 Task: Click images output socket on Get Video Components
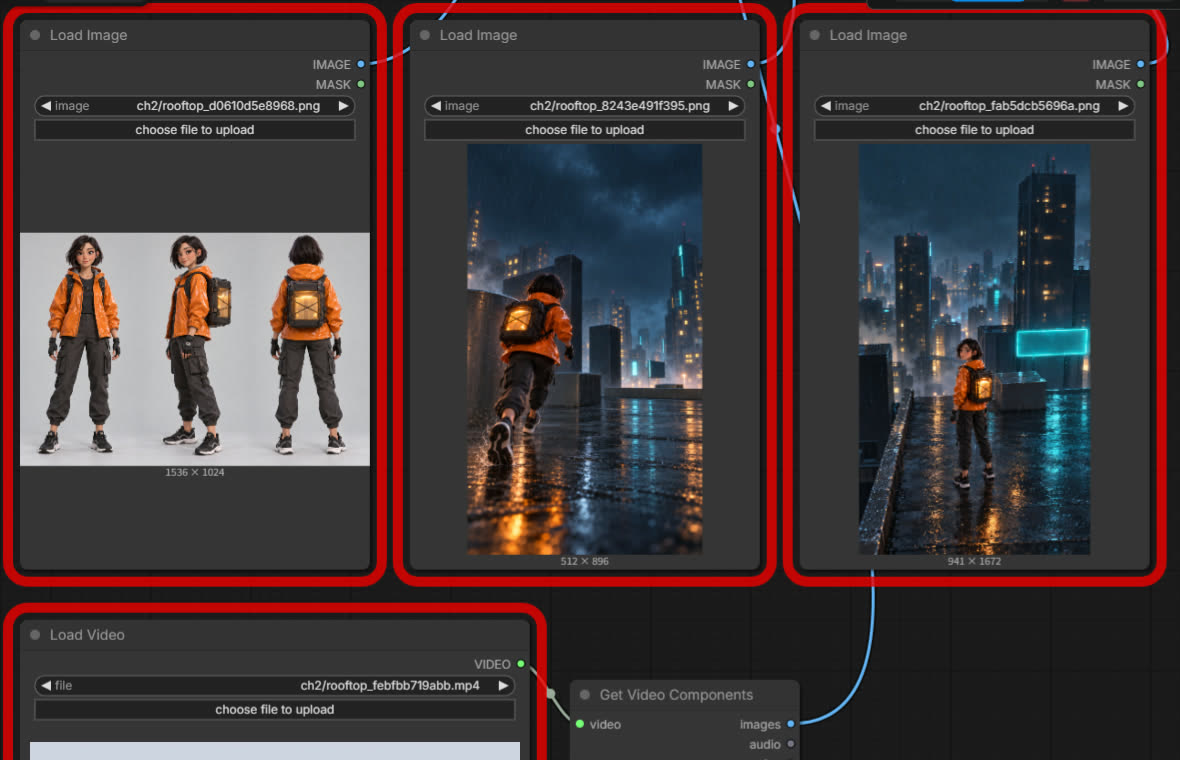(791, 724)
